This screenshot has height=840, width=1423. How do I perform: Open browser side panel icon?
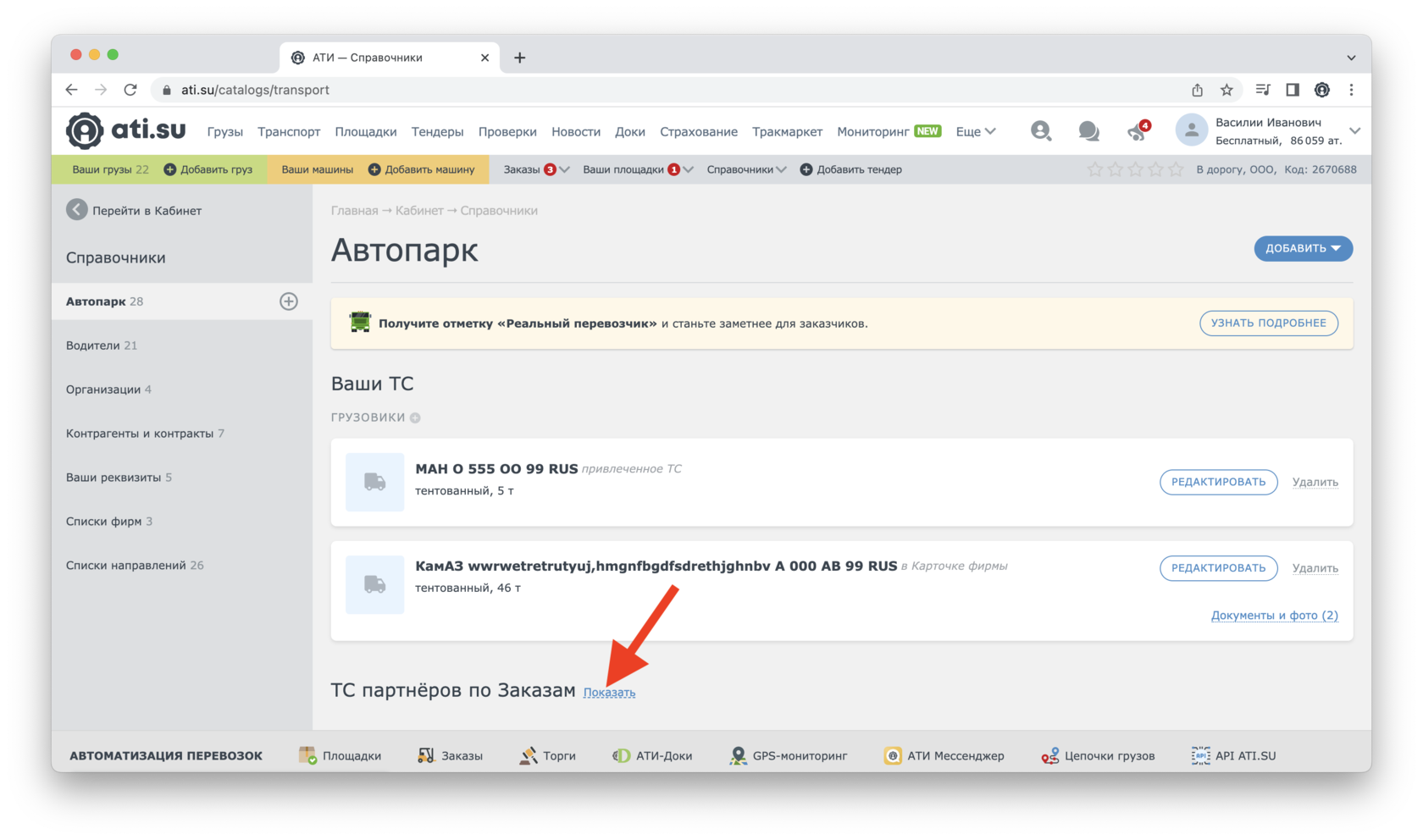[x=1293, y=90]
